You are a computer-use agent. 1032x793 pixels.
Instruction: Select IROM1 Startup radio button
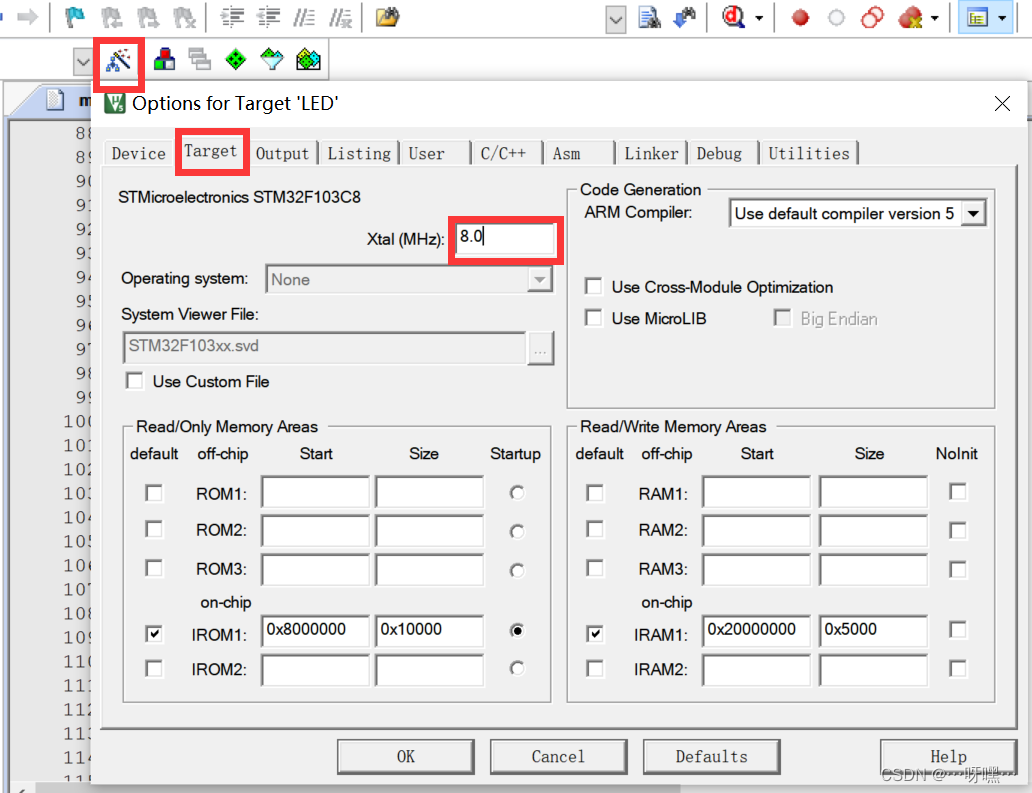click(x=517, y=630)
